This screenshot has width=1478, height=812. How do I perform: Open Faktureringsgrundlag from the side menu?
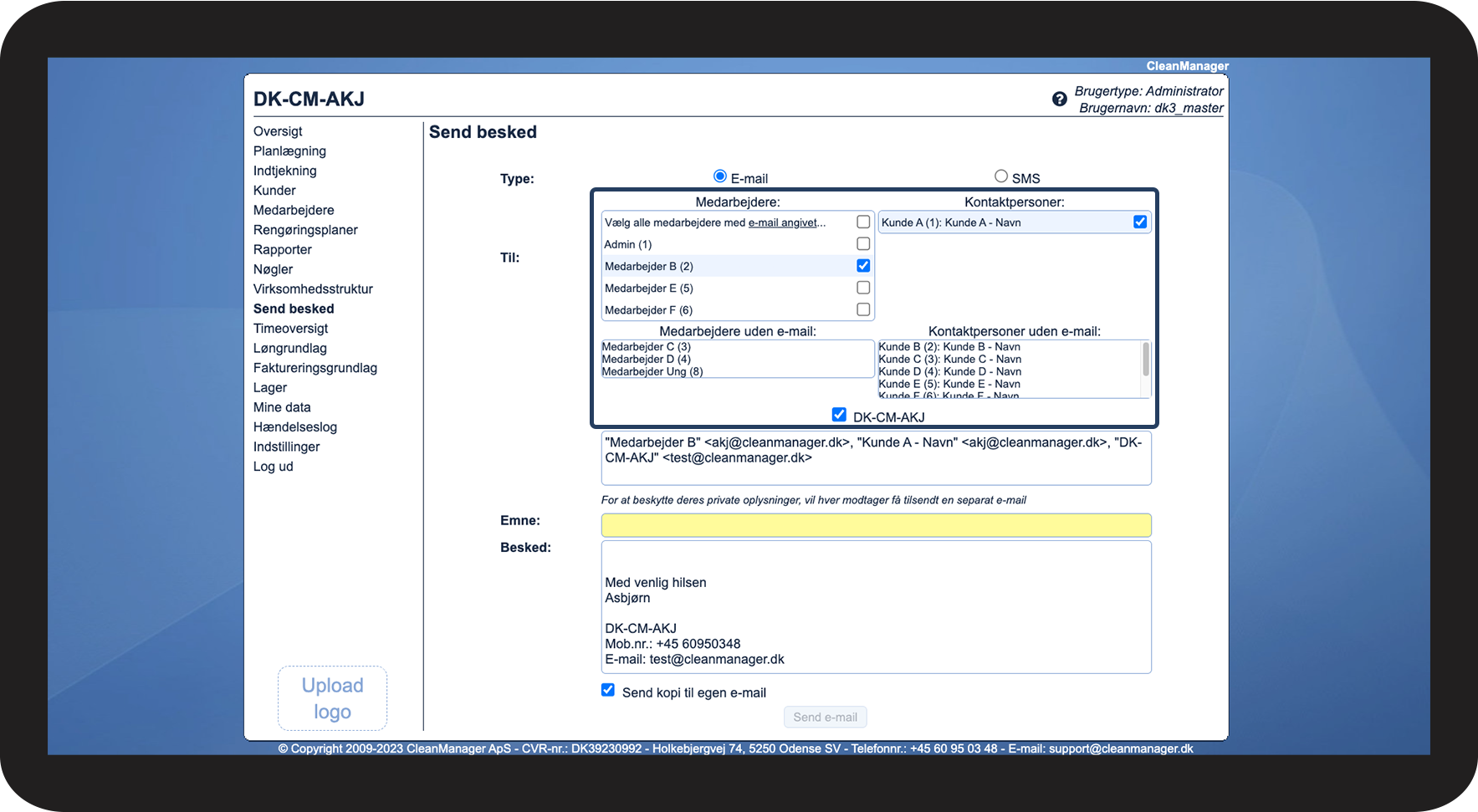pyautogui.click(x=315, y=368)
